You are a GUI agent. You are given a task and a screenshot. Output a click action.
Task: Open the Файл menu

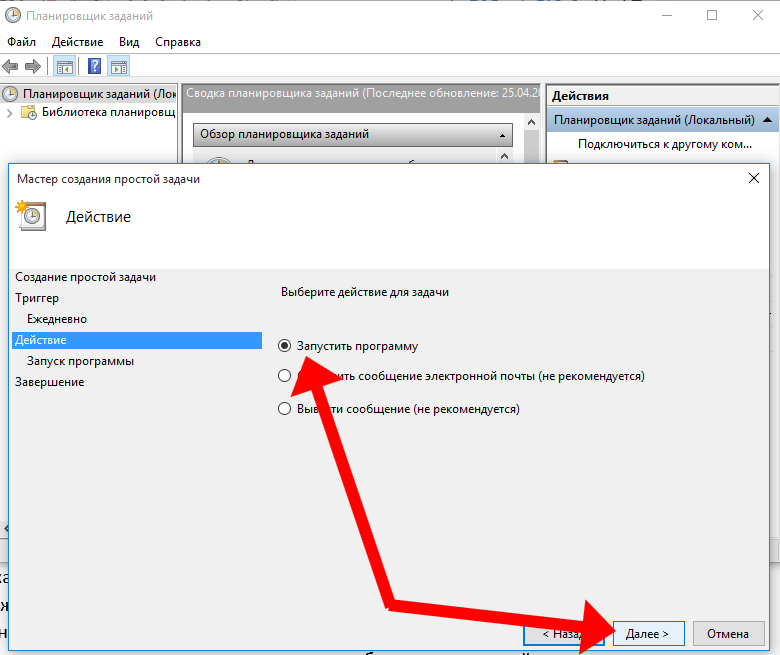(21, 42)
